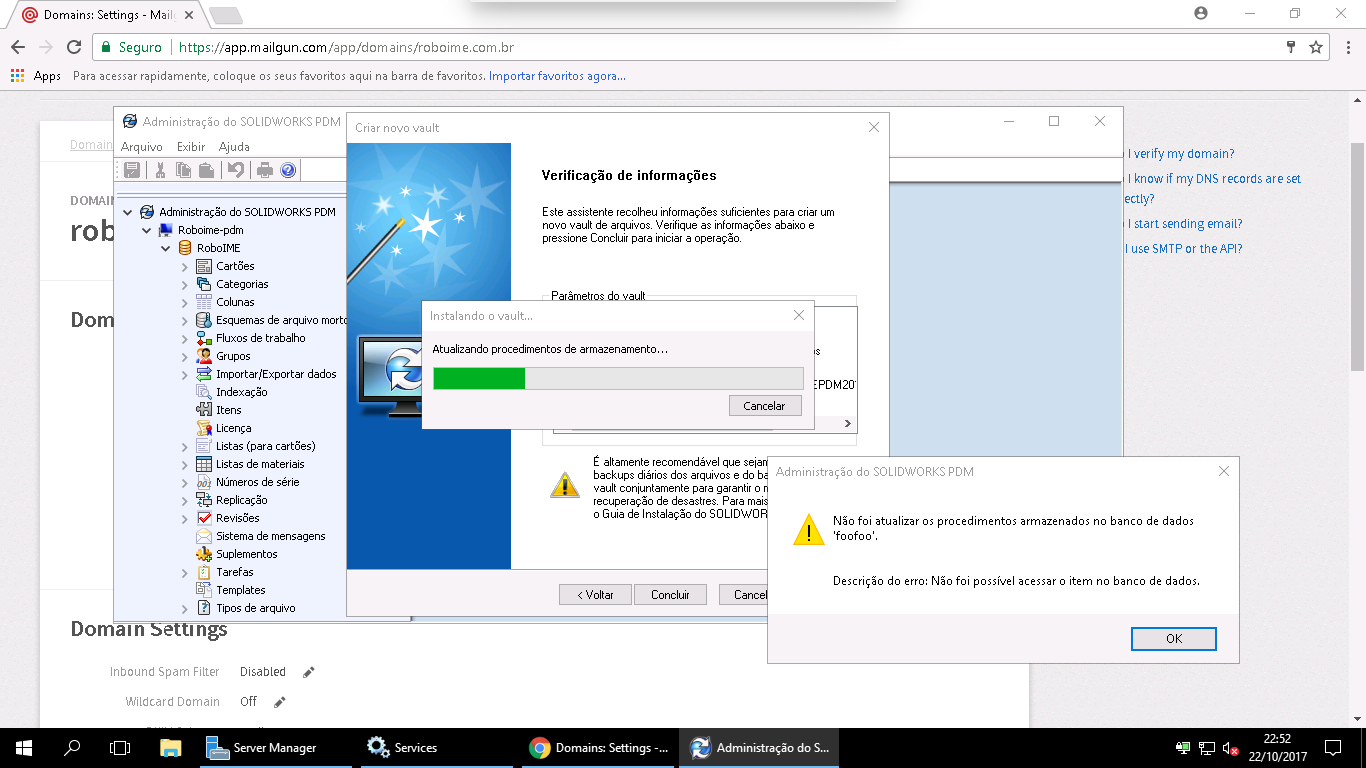
Task: Reload the Chrome page
Action: 73,47
